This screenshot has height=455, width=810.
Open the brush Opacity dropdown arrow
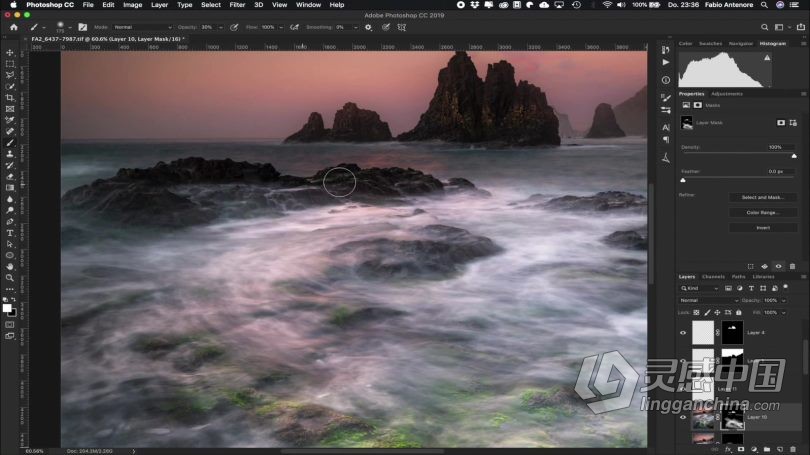coord(221,27)
